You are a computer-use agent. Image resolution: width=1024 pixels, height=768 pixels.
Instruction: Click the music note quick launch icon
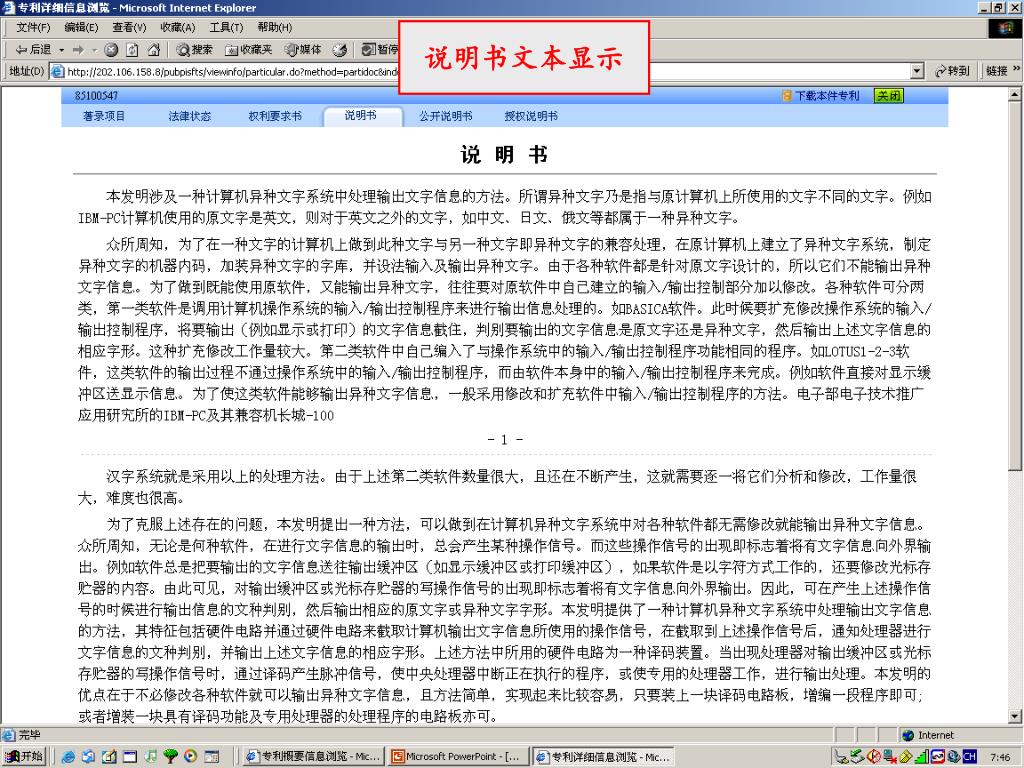click(x=150, y=756)
